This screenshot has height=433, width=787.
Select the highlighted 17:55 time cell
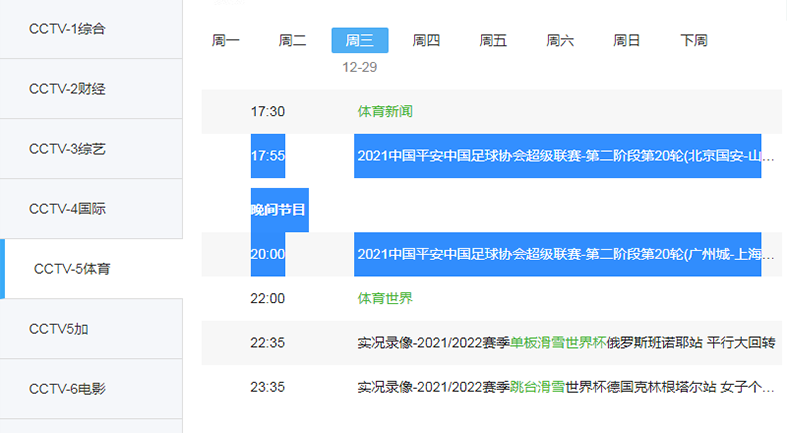point(268,156)
